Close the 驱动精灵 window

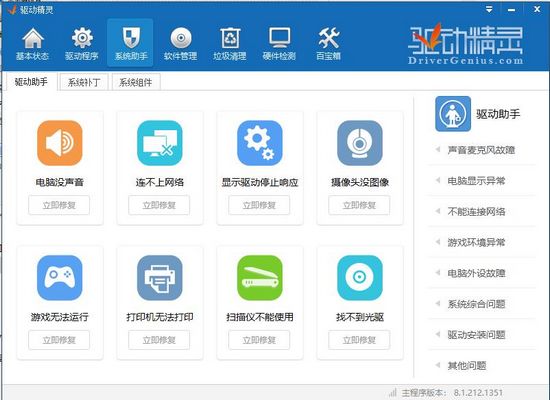point(537,9)
